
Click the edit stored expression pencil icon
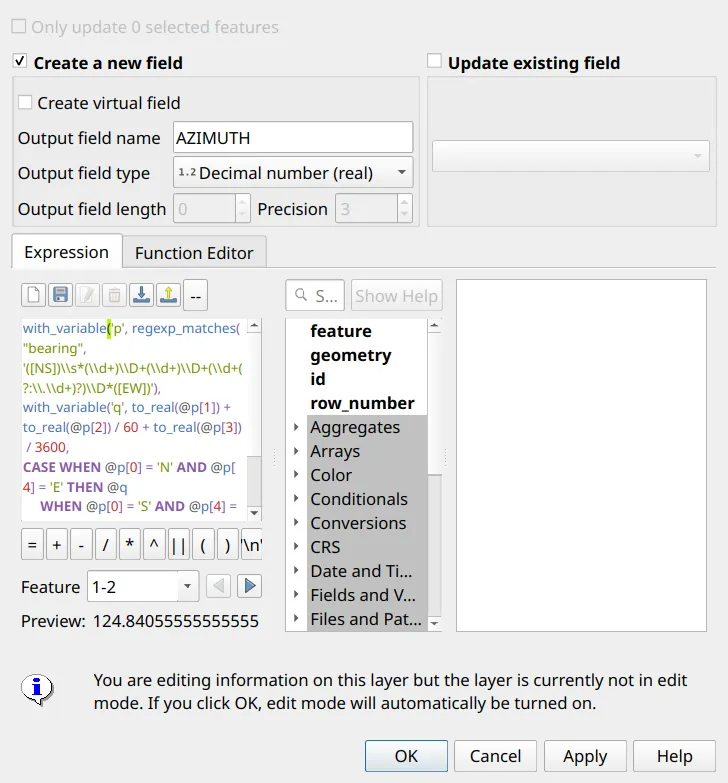pos(87,295)
